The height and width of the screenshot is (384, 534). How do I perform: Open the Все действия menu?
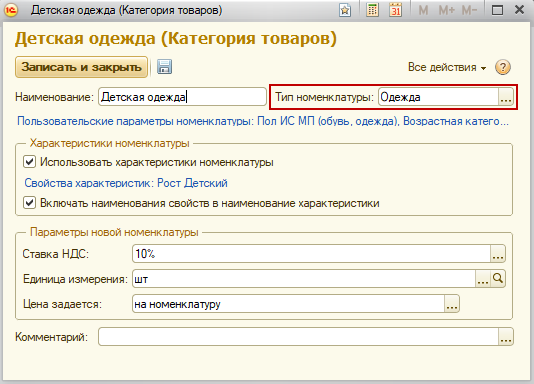tap(447, 67)
